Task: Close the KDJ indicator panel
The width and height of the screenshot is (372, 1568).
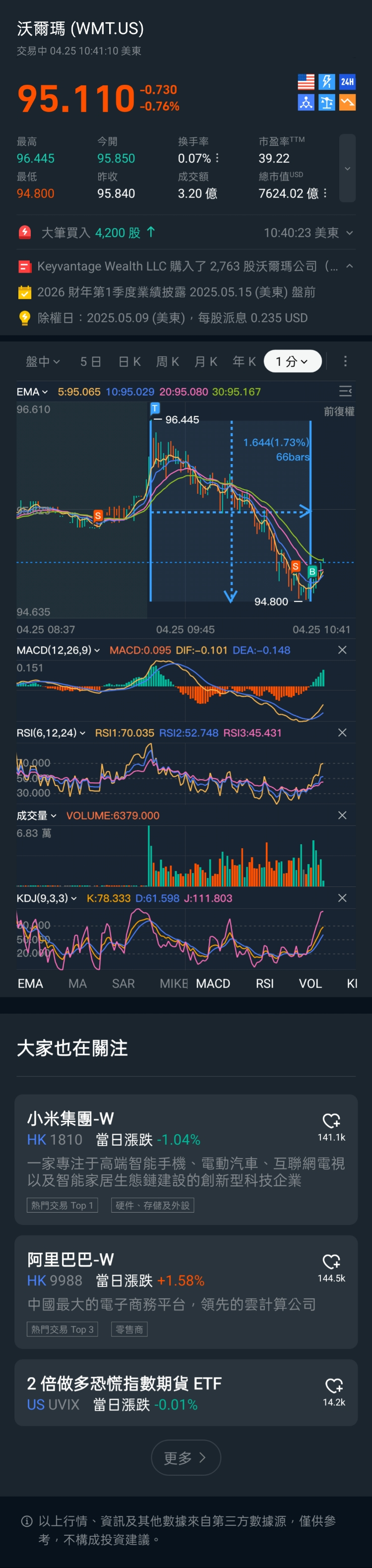Action: point(342,898)
